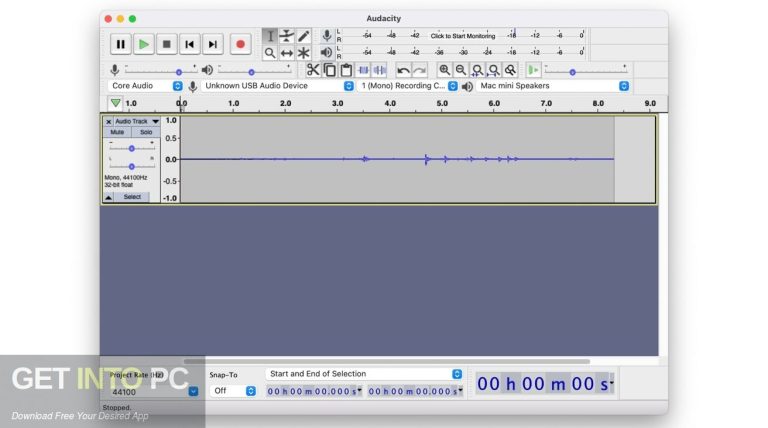Select the Time Shift tool
Screen dimensions: 768x428
(287, 52)
